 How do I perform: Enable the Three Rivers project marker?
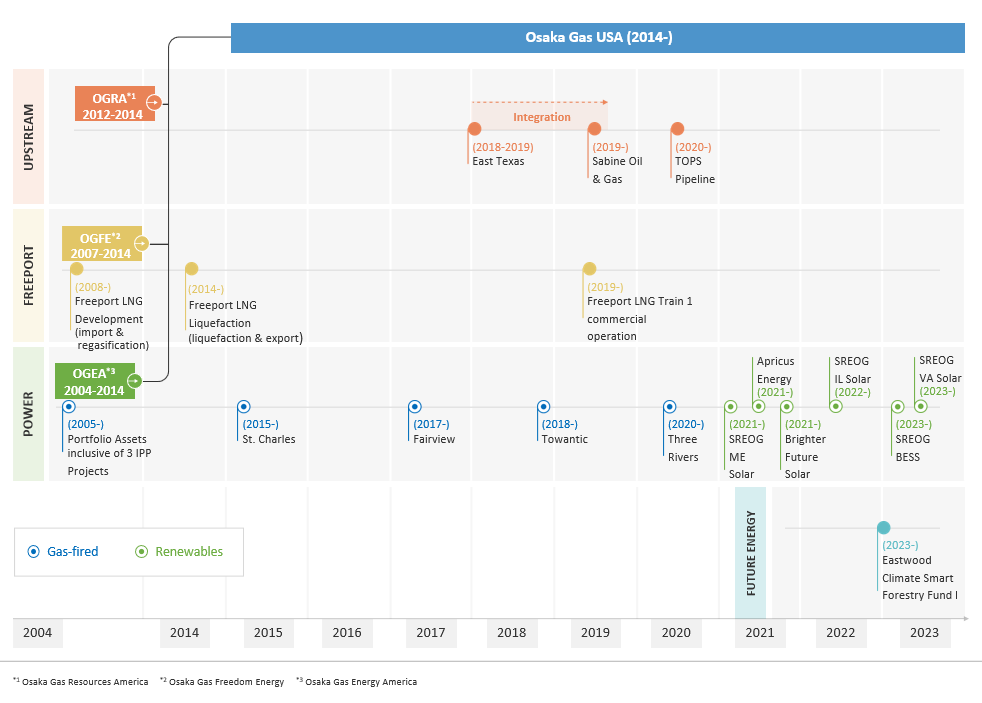(x=669, y=407)
